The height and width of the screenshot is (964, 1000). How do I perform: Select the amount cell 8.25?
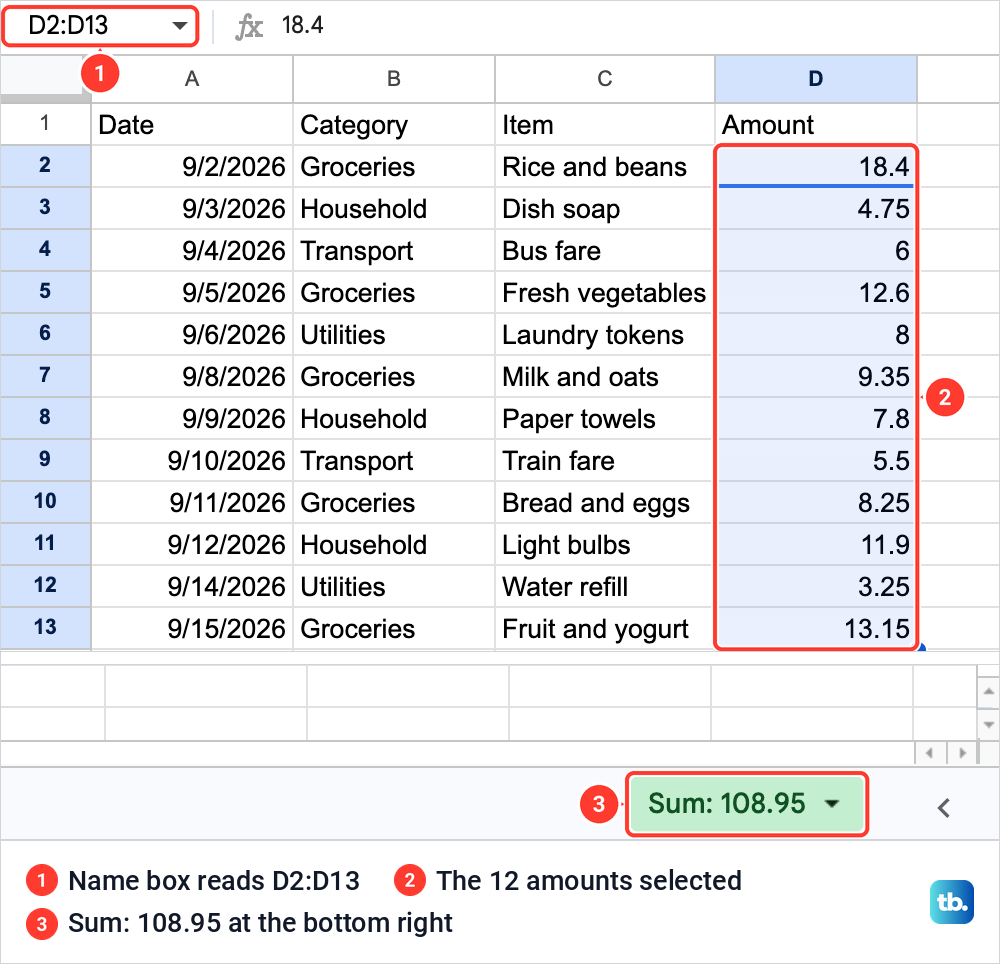click(x=816, y=502)
